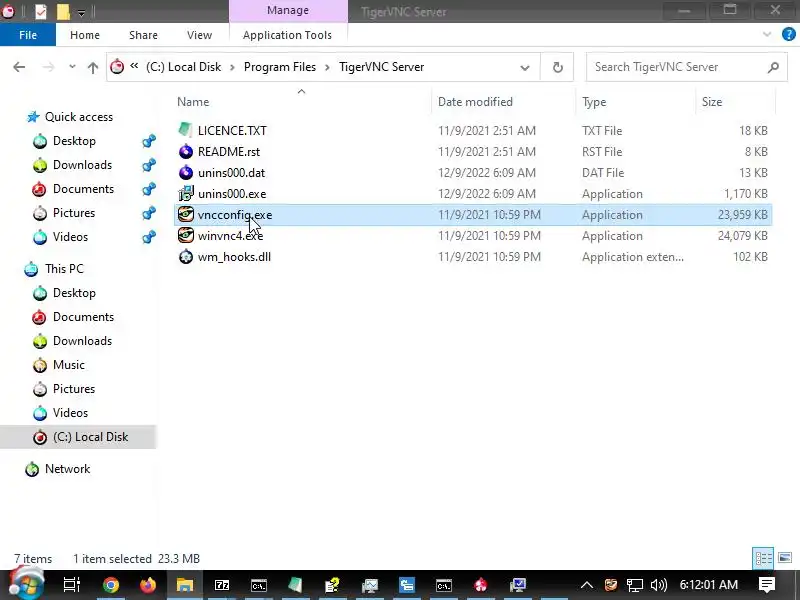
Task: Expand the ribbon with chevron arrow
Action: coord(766,34)
